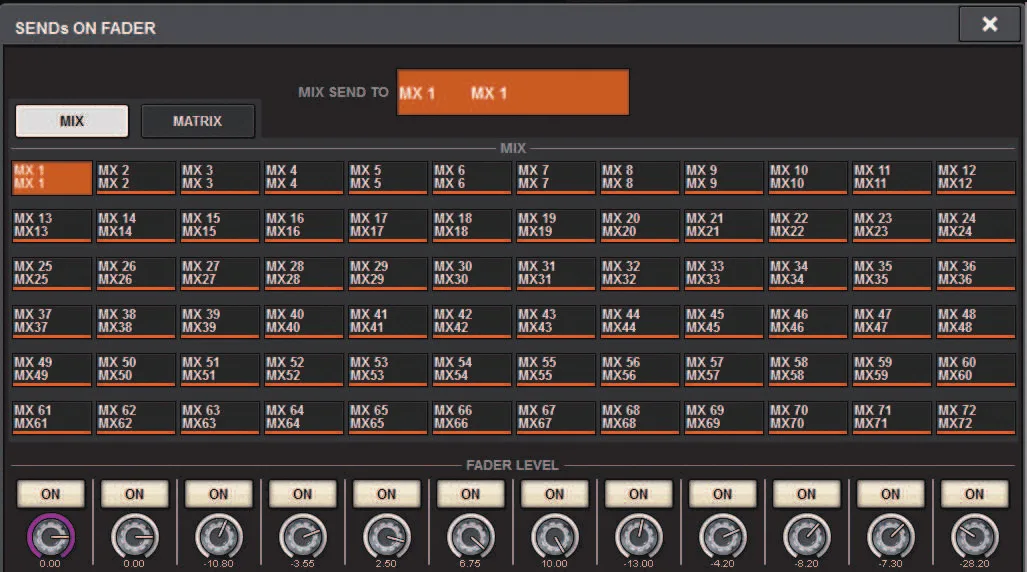This screenshot has width=1027, height=572.
Task: Select the MX 19 mix bus button
Action: tap(555, 225)
